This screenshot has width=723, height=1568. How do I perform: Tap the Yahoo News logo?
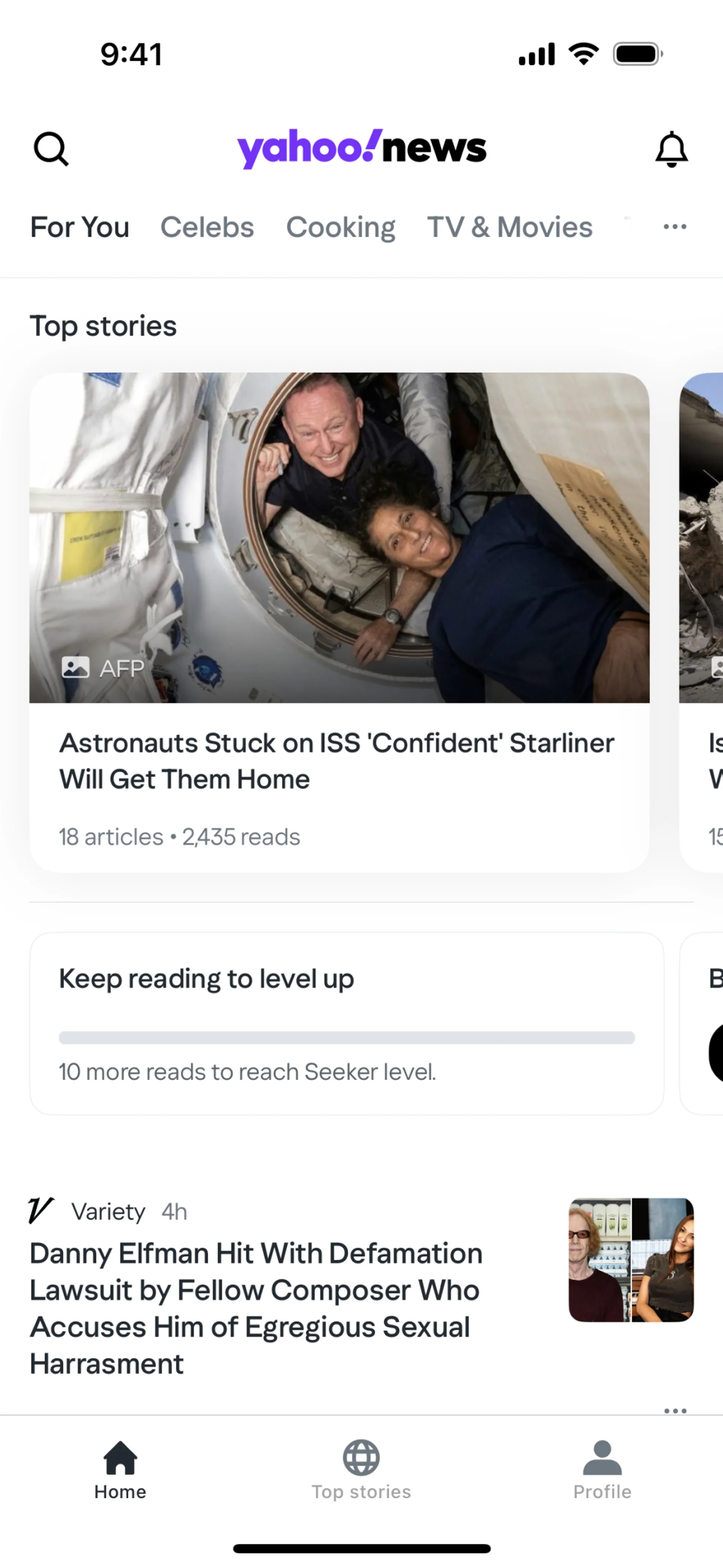[x=361, y=149]
